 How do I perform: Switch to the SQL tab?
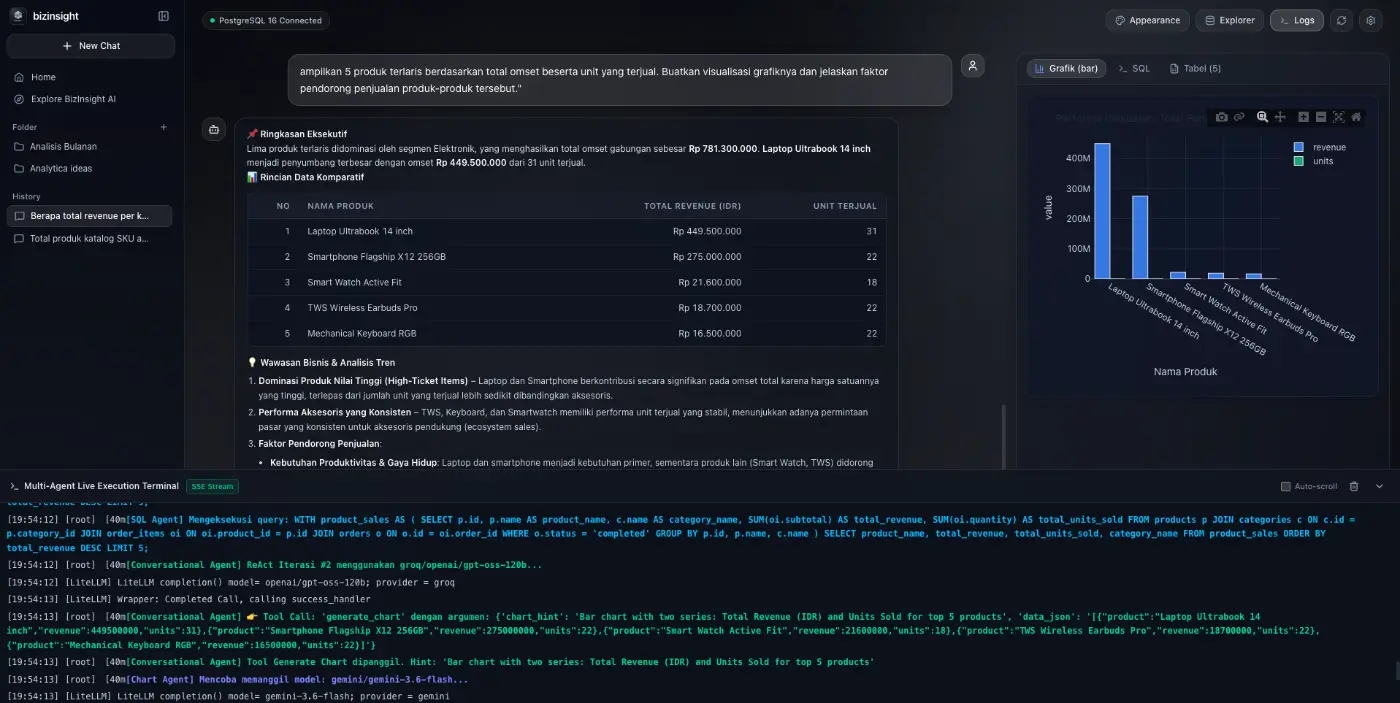coord(1134,68)
